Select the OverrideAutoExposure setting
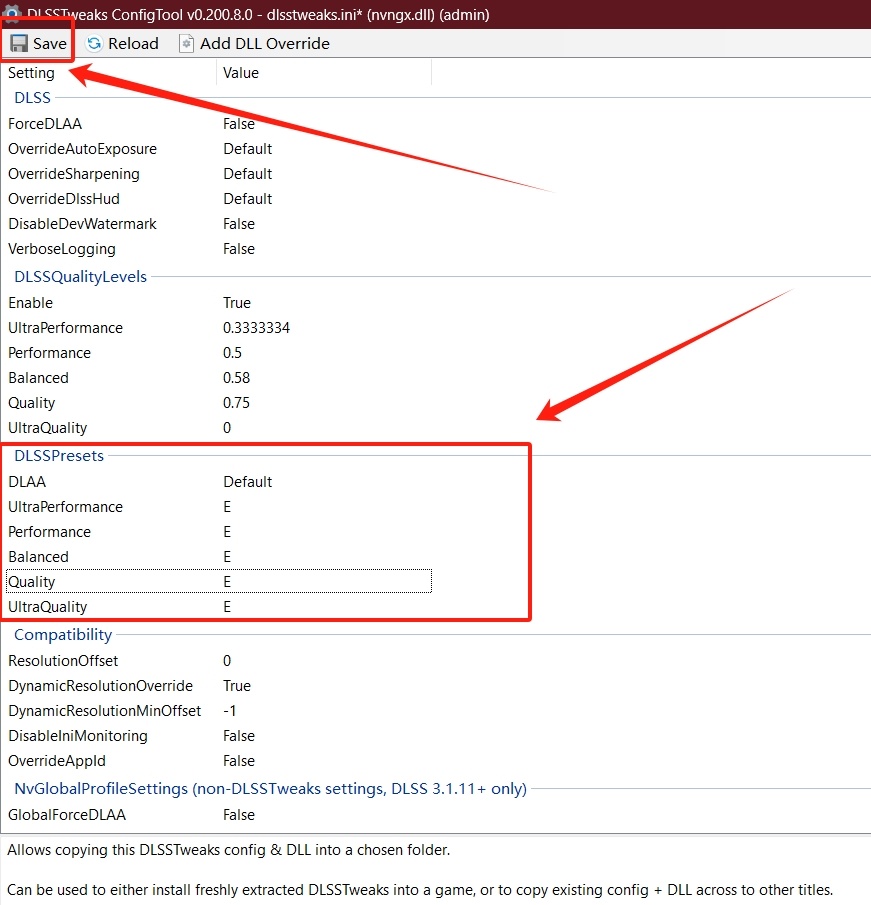The image size is (871, 905). [83, 149]
